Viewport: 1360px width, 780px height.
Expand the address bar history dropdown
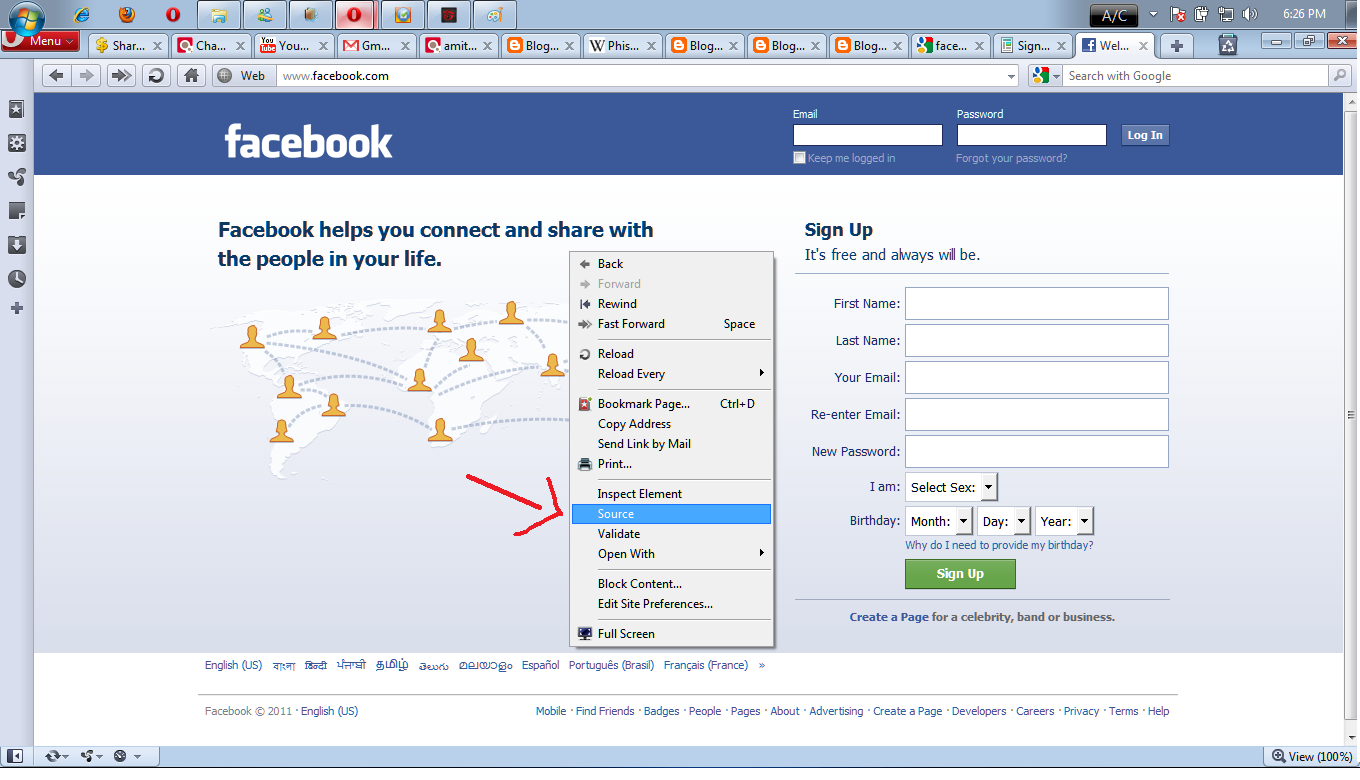pos(1011,76)
